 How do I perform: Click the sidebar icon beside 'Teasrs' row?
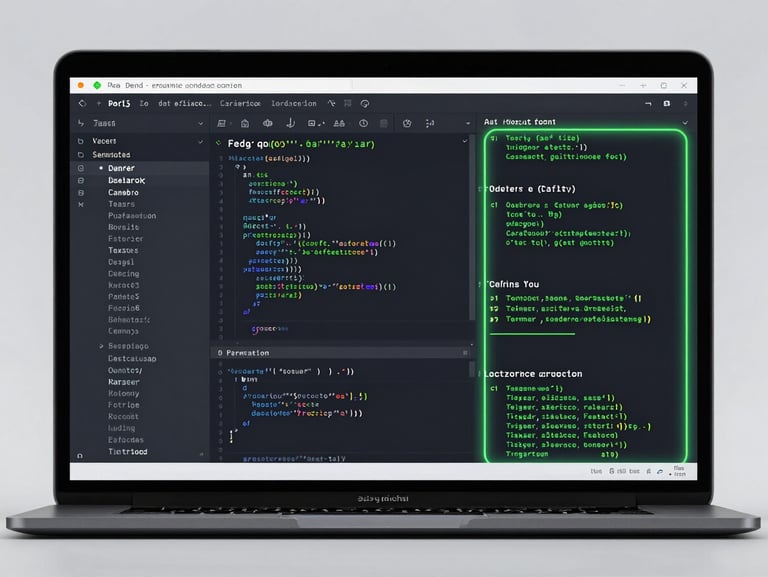pos(81,204)
